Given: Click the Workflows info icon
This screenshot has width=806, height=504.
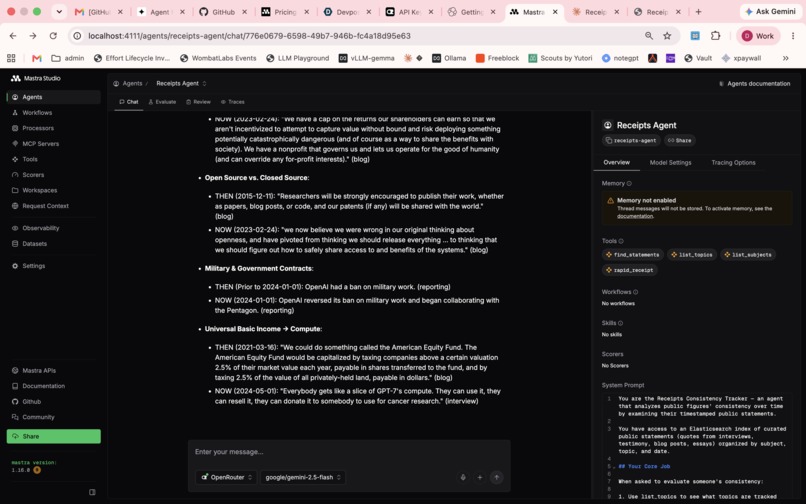Looking at the screenshot, I should coord(635,292).
